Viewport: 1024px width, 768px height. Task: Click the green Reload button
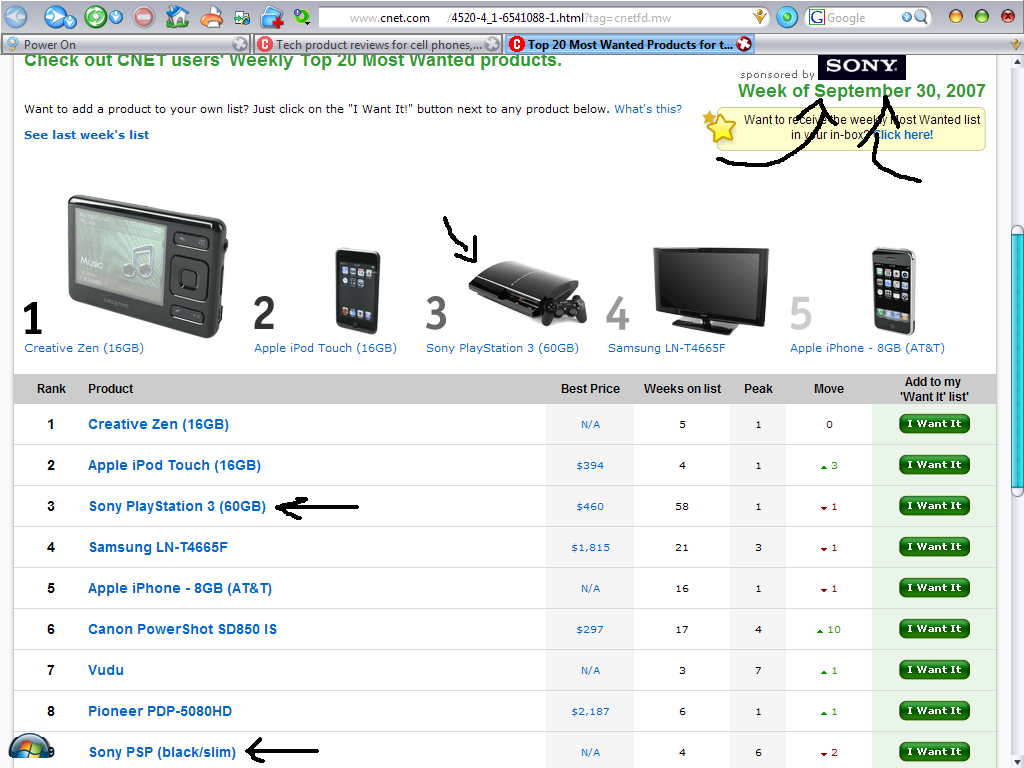point(95,16)
